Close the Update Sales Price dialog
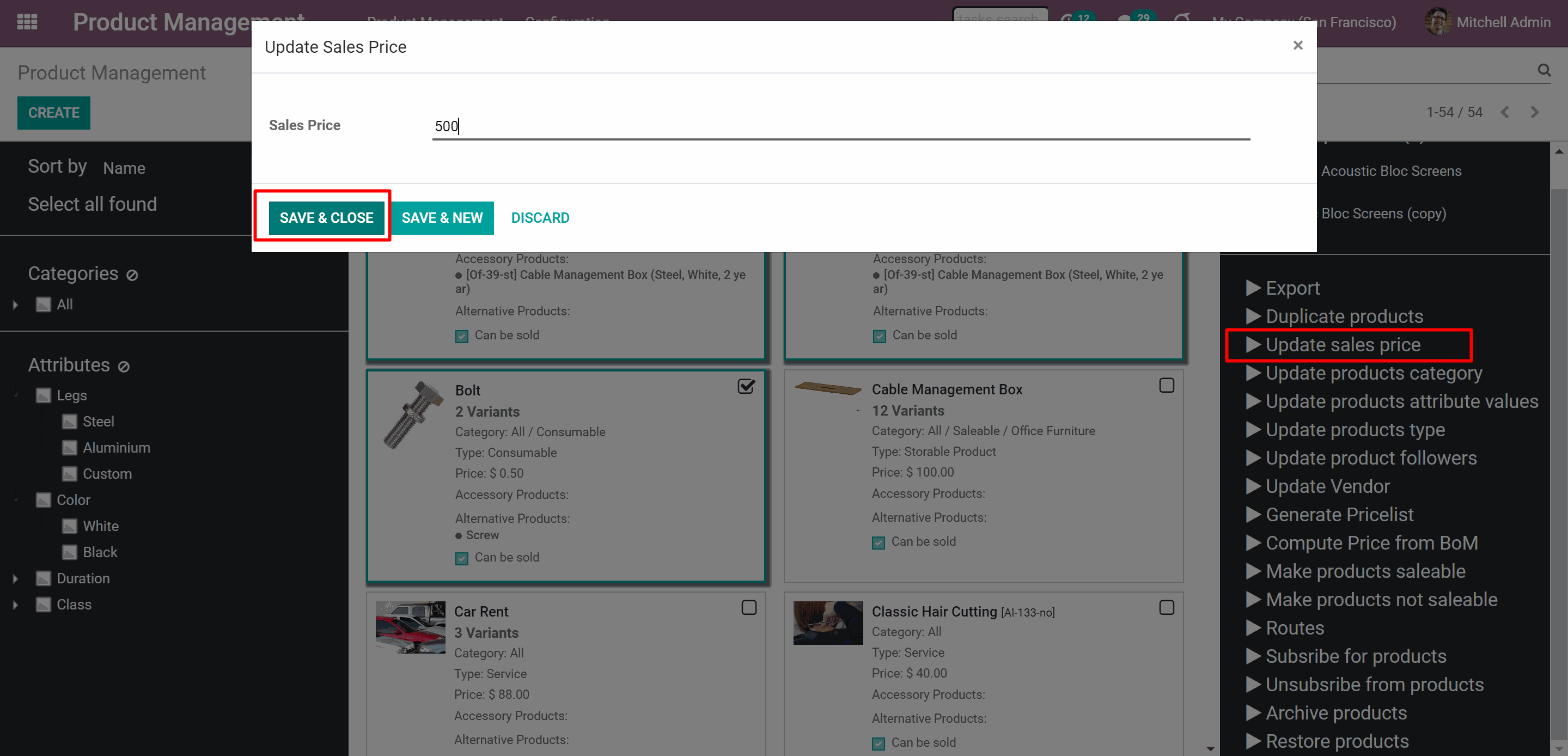1568x756 pixels. pos(1298,46)
